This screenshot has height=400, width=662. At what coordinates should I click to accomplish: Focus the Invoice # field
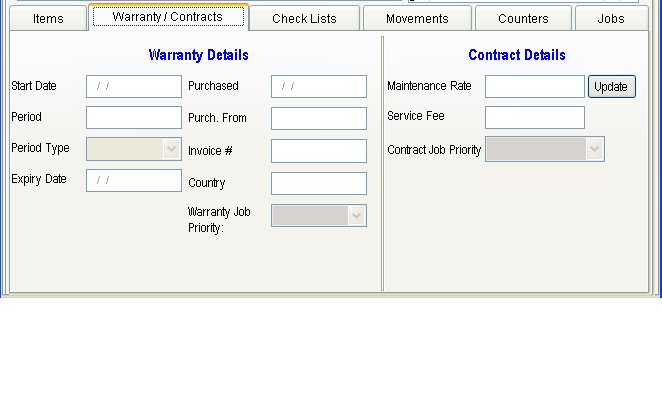tap(318, 151)
